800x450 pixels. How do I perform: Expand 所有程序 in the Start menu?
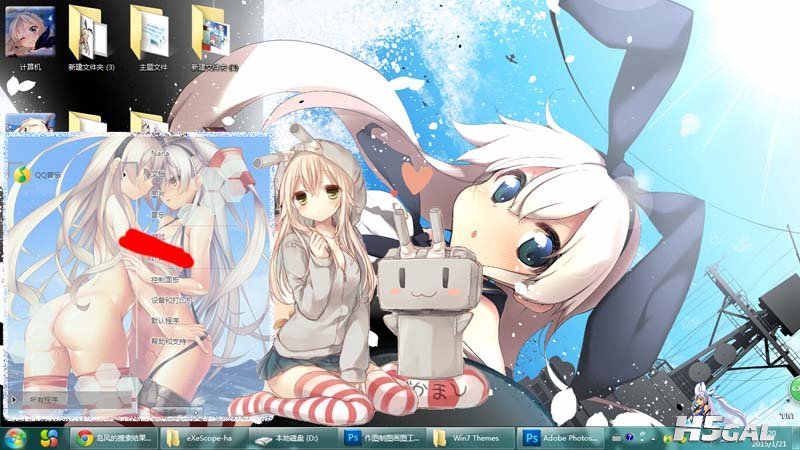click(45, 398)
